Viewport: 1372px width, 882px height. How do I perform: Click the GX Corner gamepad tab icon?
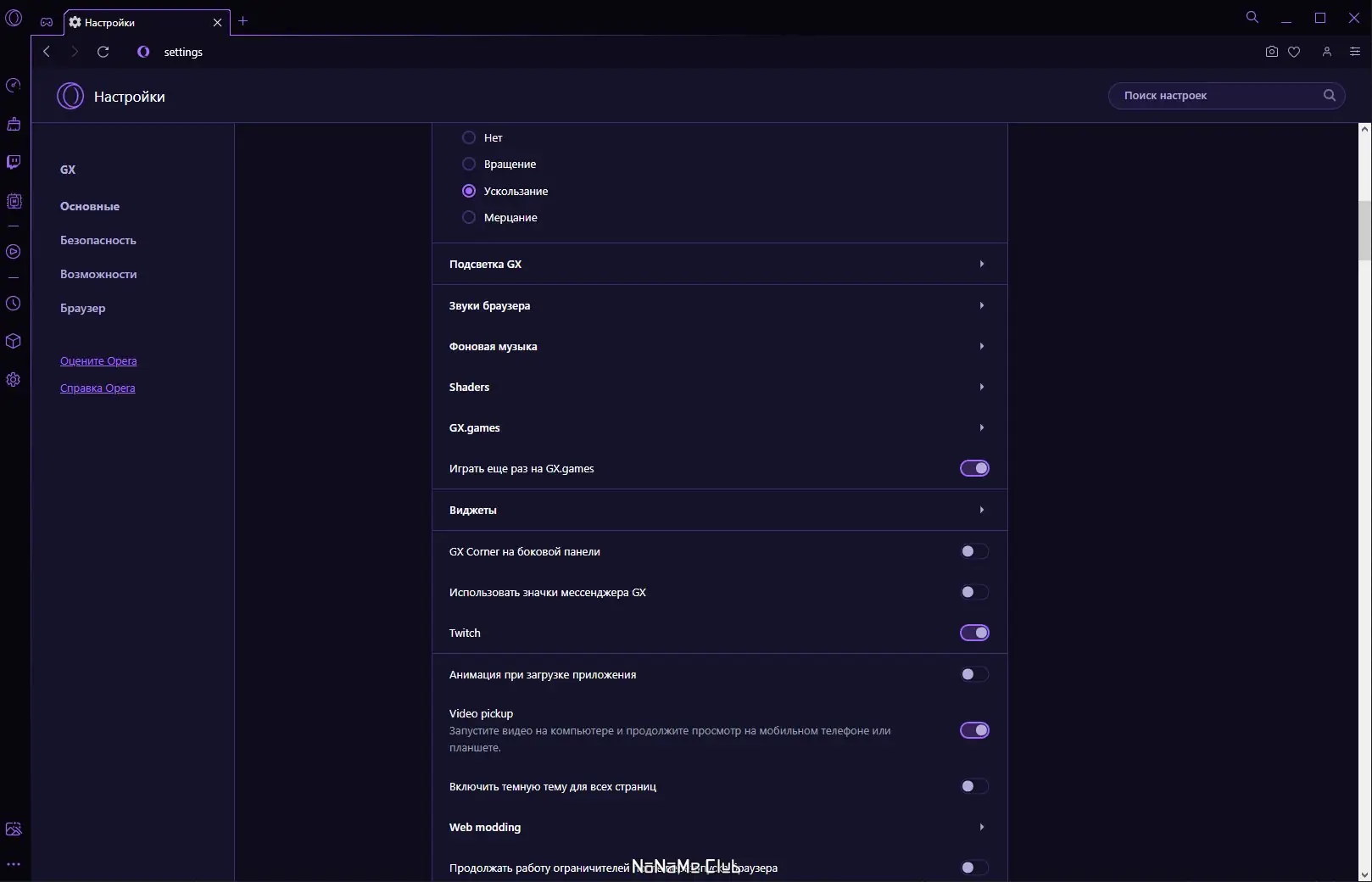47,22
